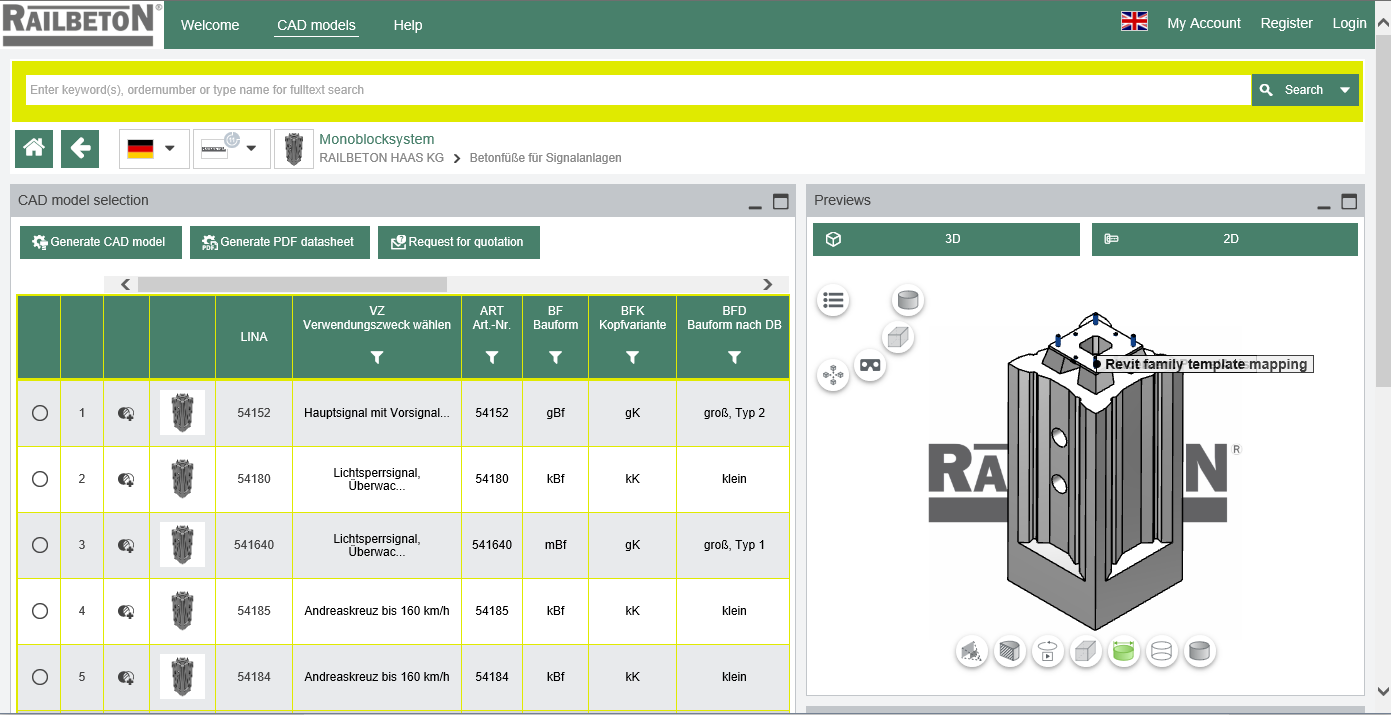Image resolution: width=1391 pixels, height=715 pixels.
Task: Switch to the 2D preview tab
Action: (x=1224, y=239)
